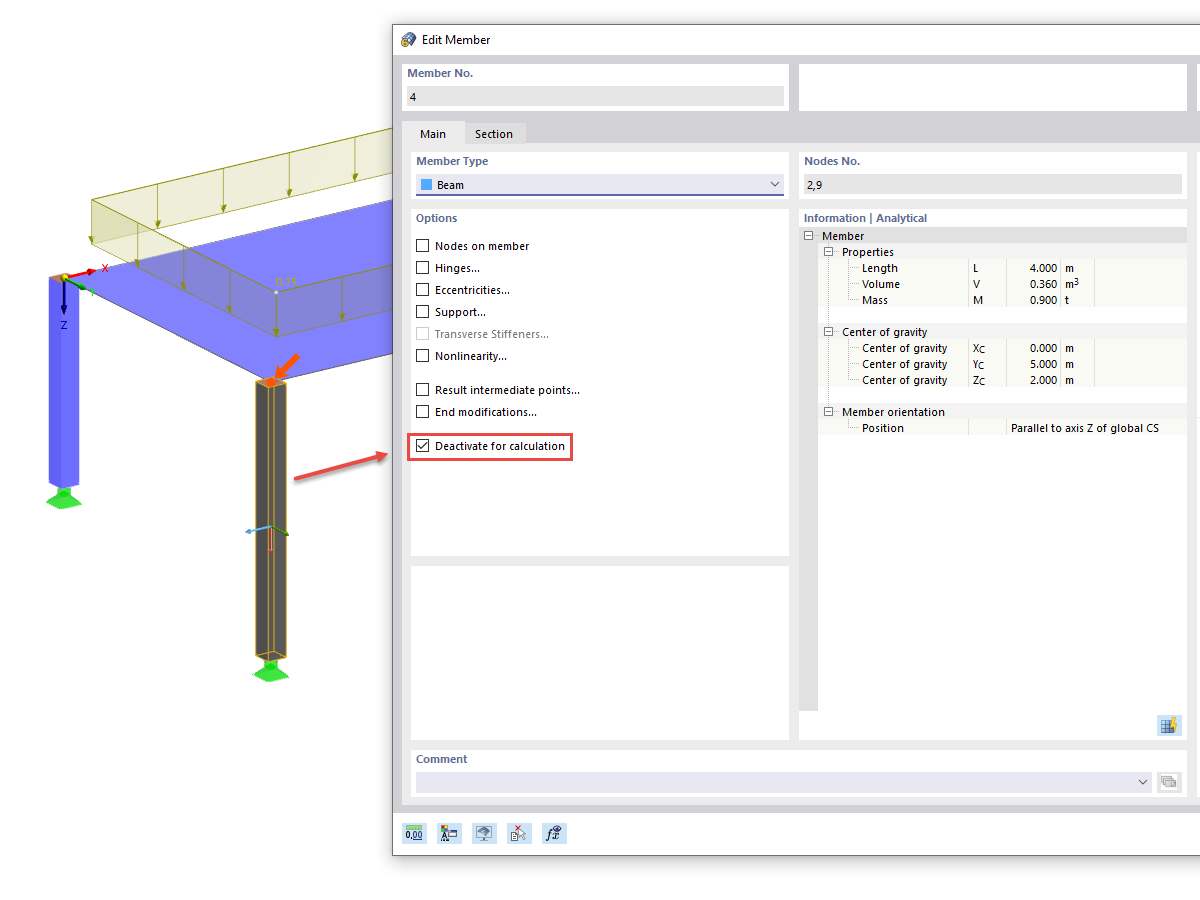
Task: Collapse the Center of gravity group
Action: [828, 332]
